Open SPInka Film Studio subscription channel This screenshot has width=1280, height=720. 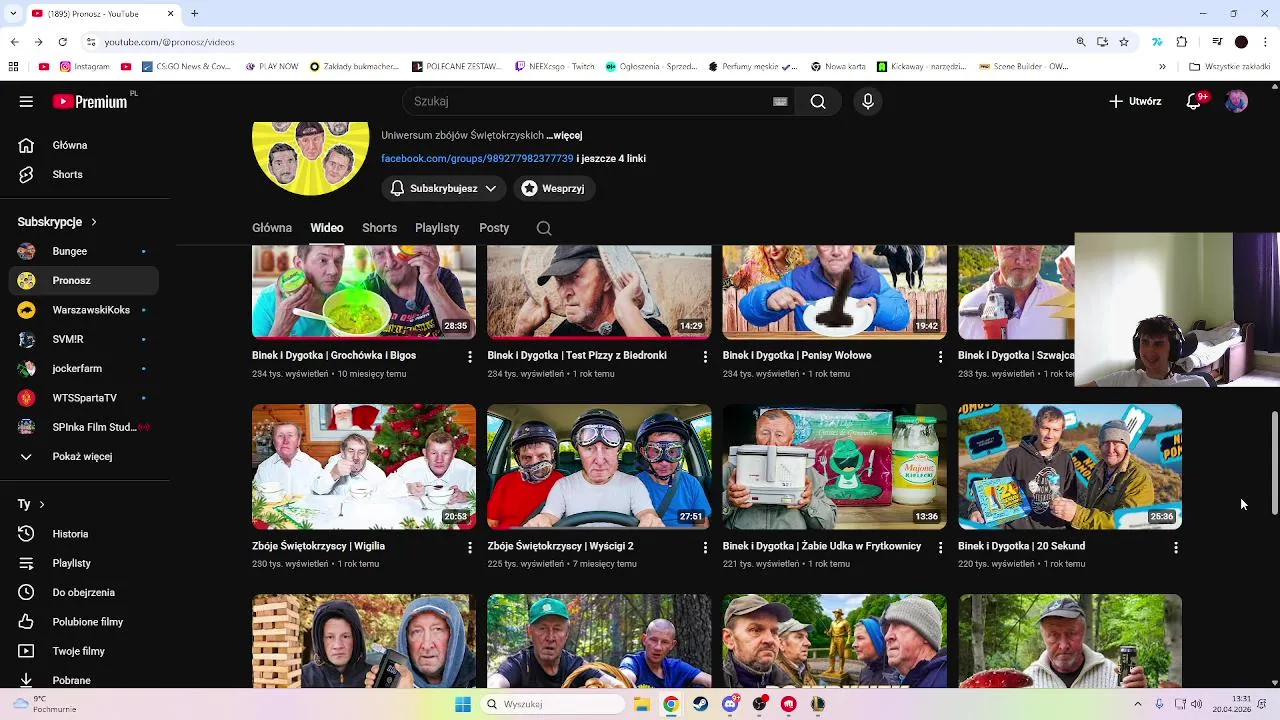point(84,427)
